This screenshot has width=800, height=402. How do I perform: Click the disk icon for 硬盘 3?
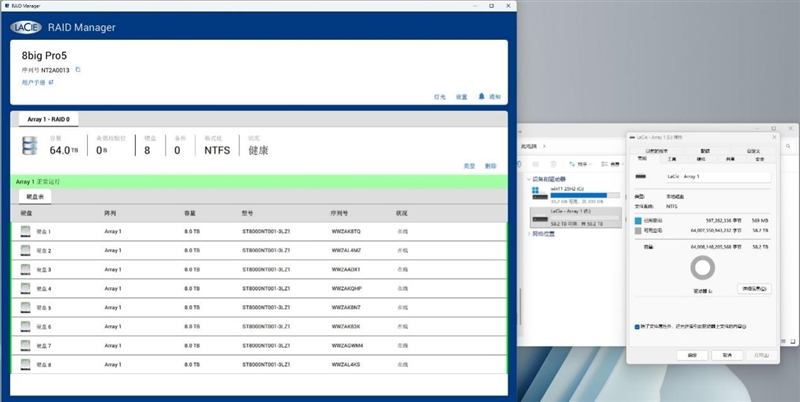[x=26, y=269]
